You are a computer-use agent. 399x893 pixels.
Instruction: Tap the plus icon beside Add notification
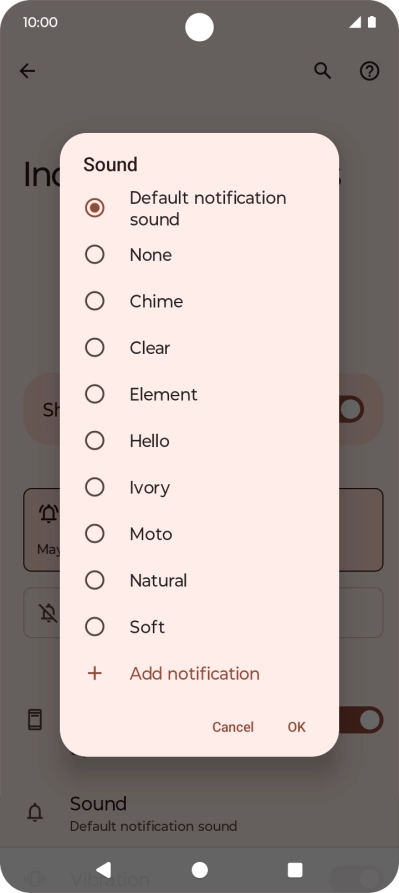pyautogui.click(x=94, y=674)
